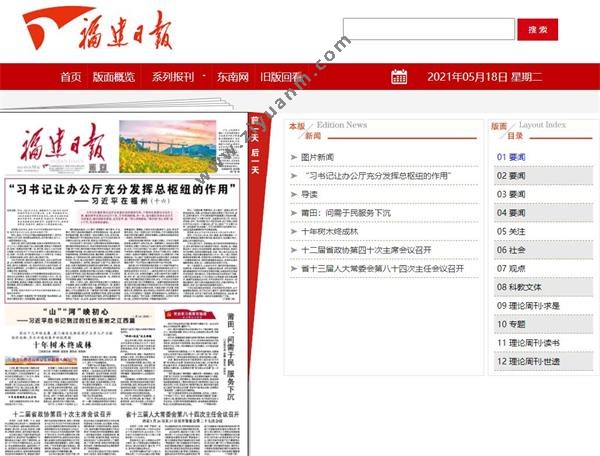Open article 莆田：问需于民服务下沉

click(346, 213)
